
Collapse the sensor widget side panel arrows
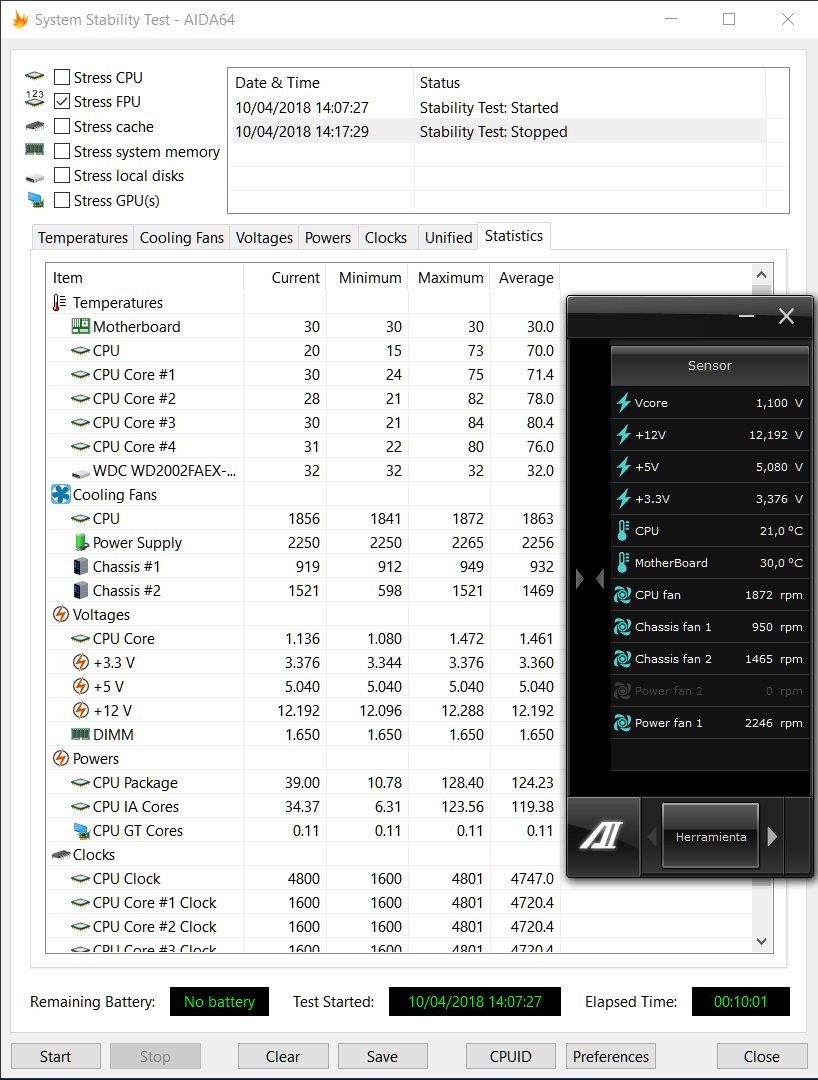(589, 578)
